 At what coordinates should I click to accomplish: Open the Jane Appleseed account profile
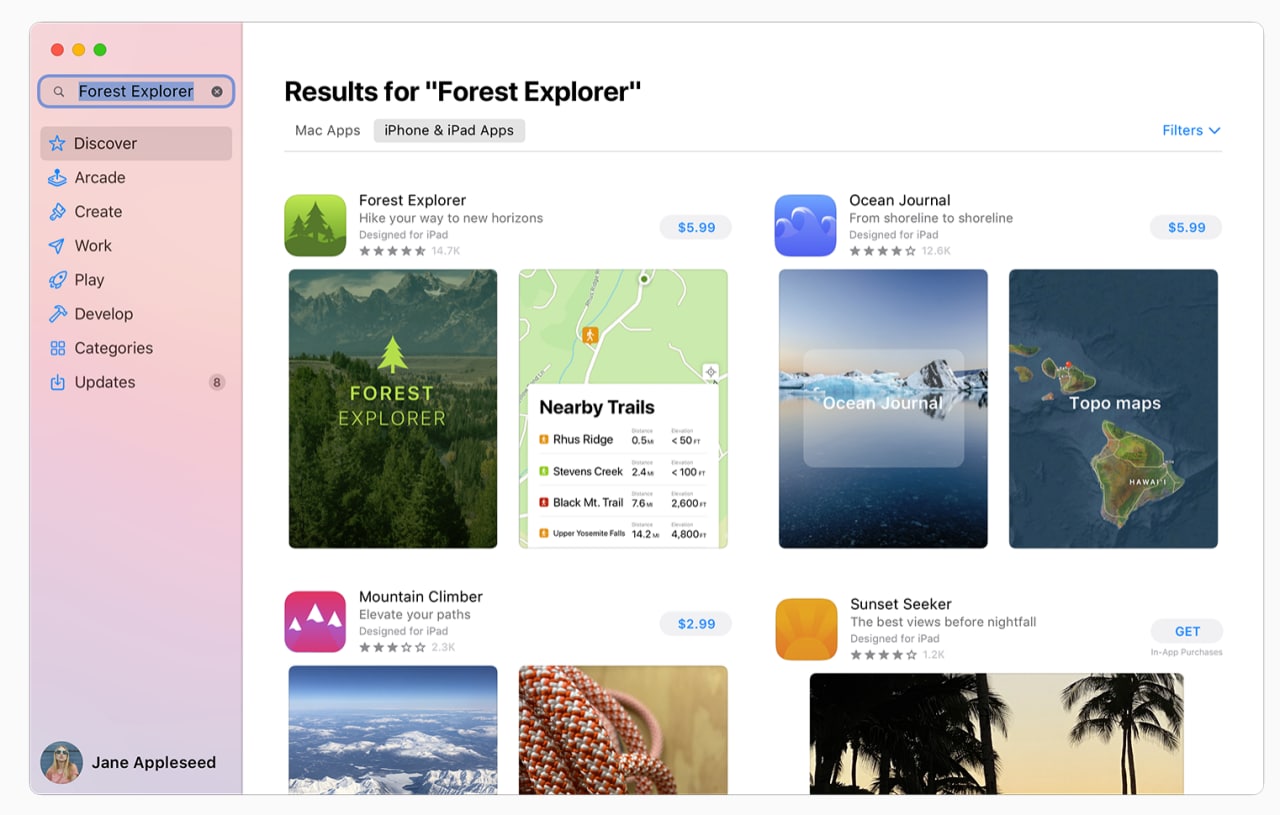129,762
